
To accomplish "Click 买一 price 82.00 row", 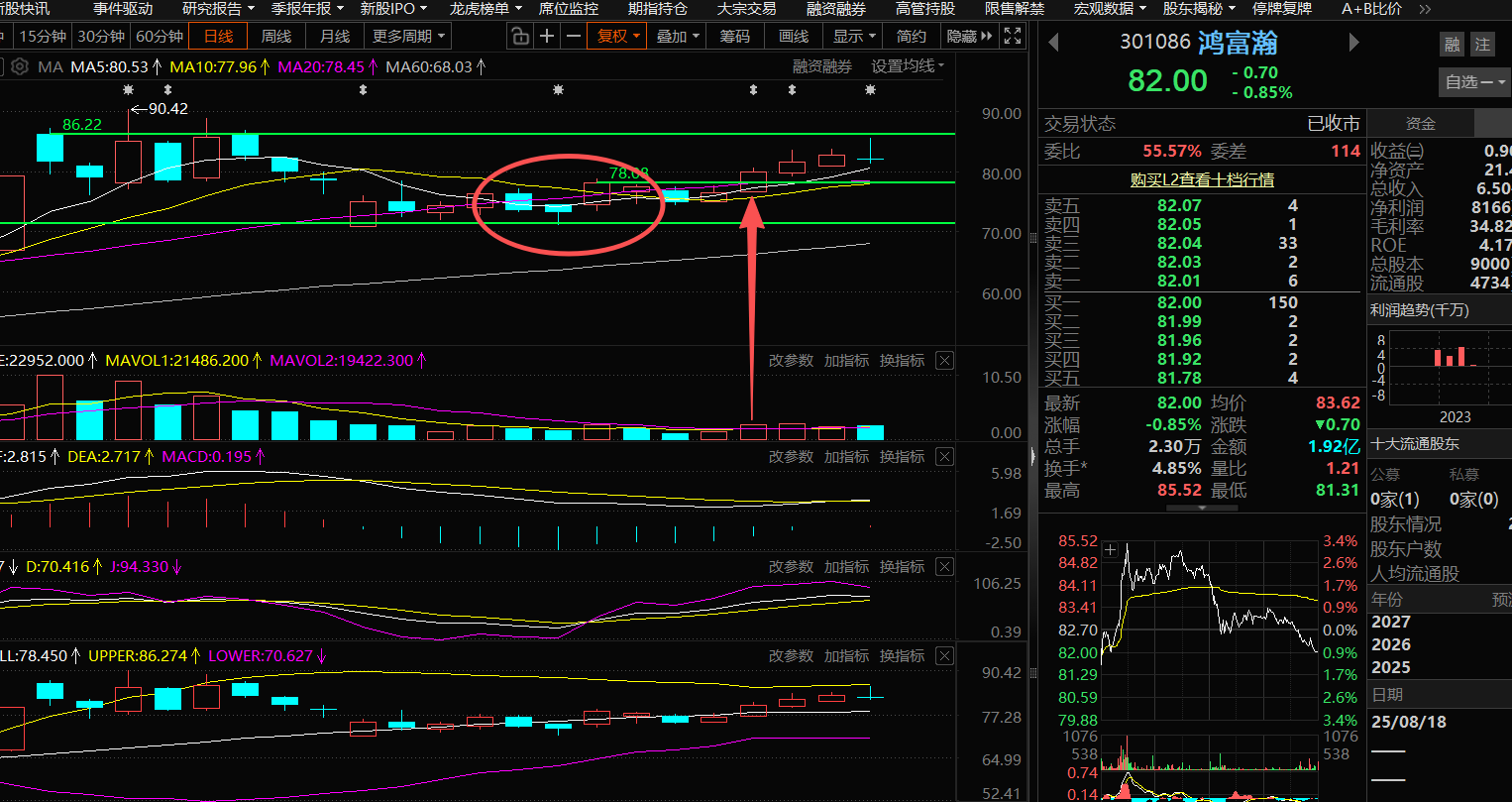I will pyautogui.click(x=1202, y=303).
